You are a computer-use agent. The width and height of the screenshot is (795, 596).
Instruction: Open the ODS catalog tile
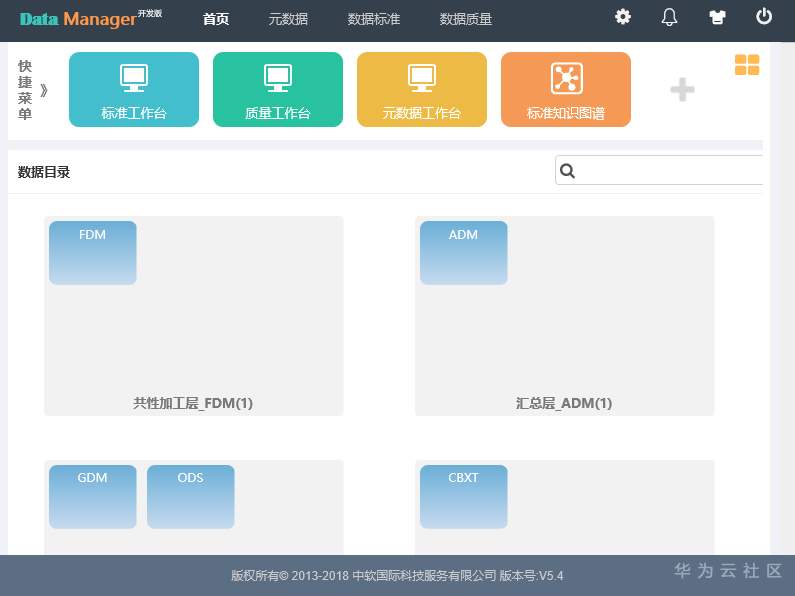(x=191, y=497)
